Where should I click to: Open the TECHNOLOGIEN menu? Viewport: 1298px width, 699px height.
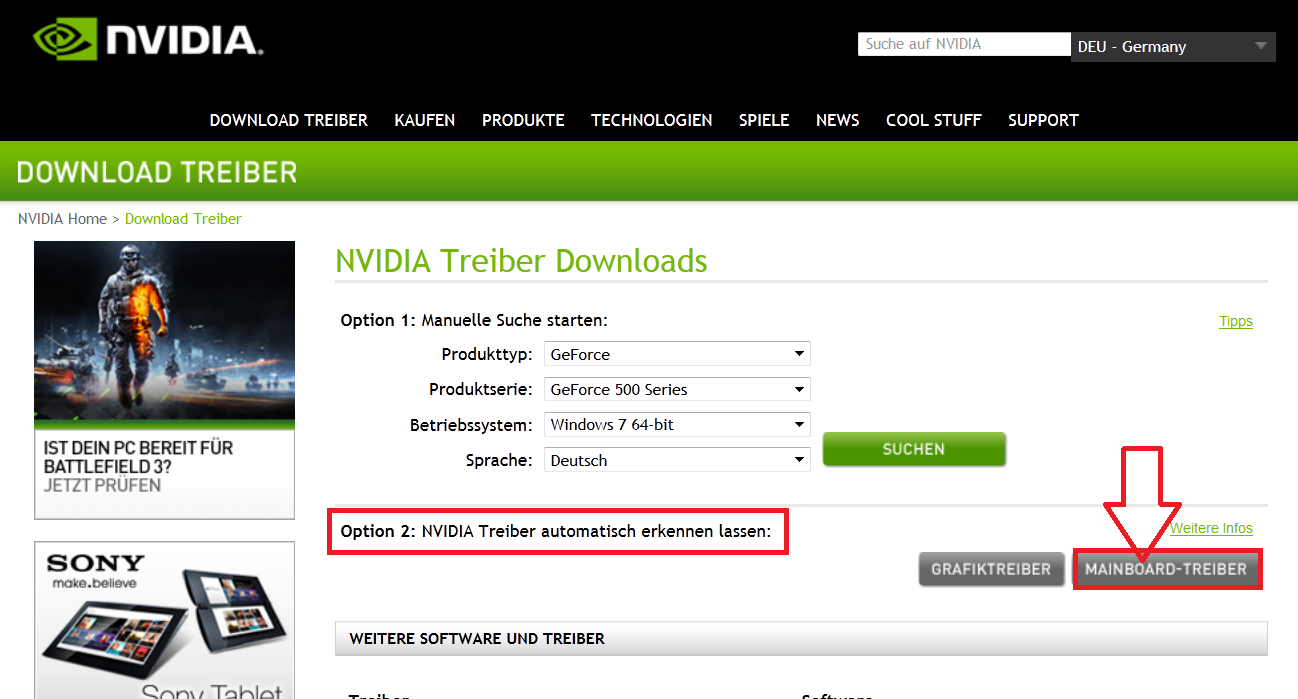coord(652,120)
